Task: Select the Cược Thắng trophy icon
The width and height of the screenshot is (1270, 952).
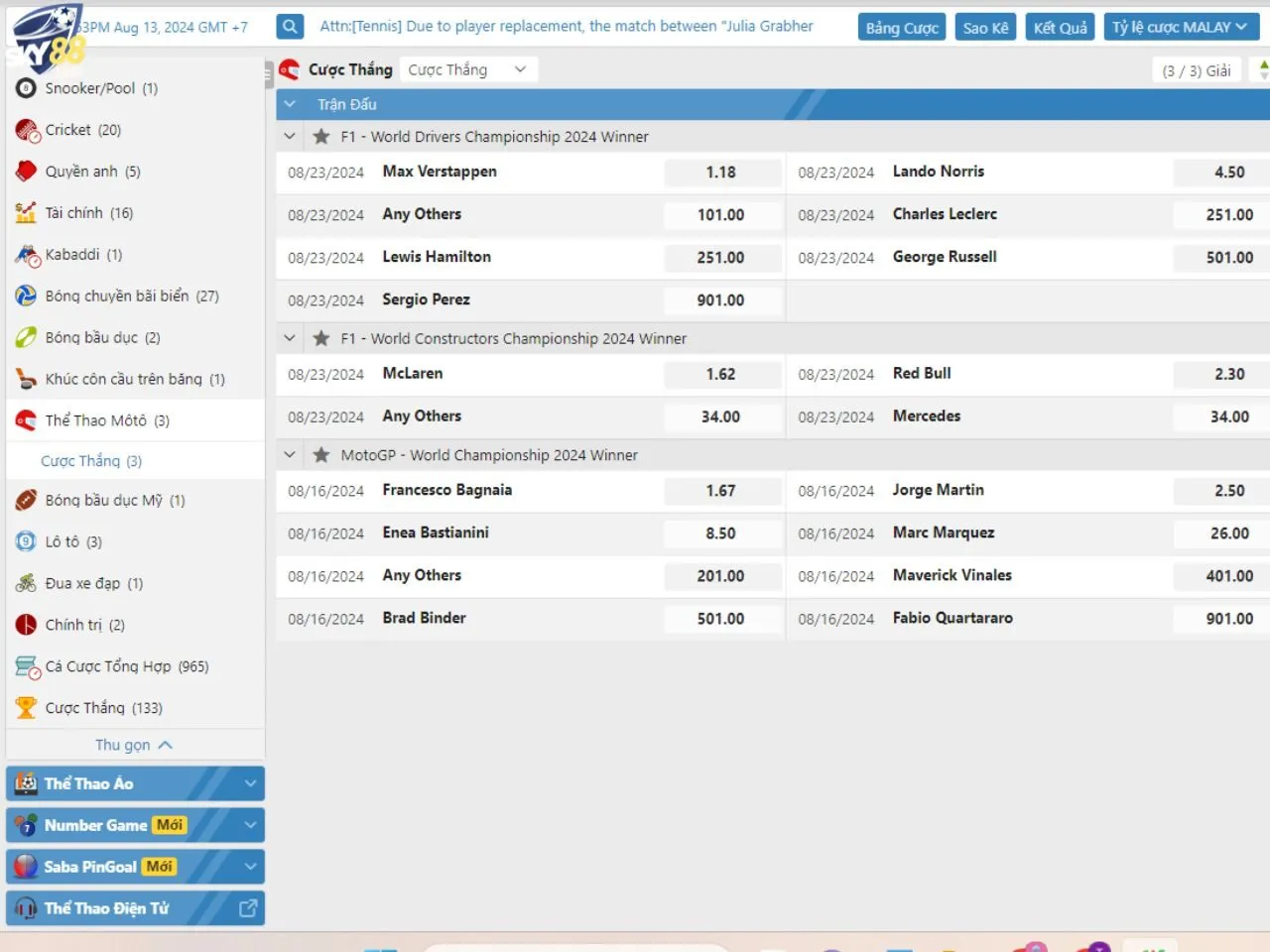Action: [26, 708]
